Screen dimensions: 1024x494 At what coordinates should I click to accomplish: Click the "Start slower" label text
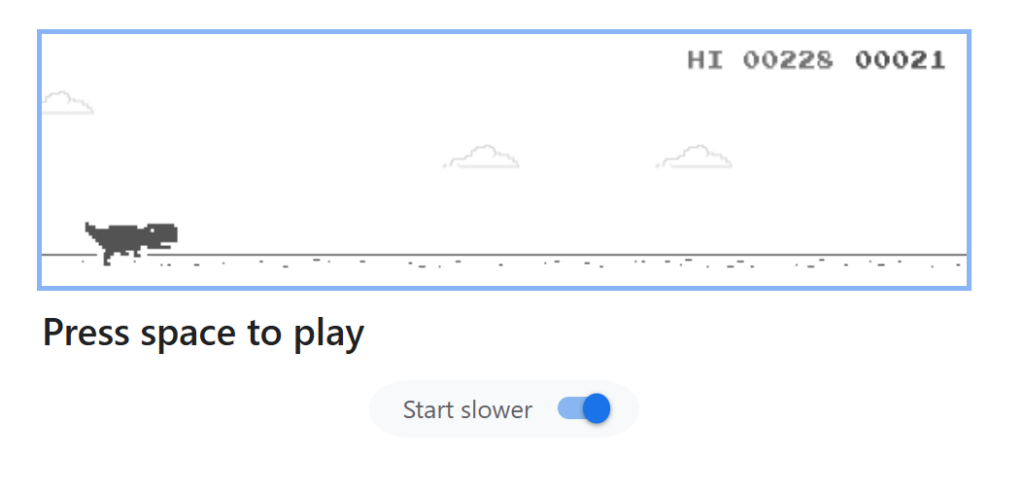467,410
